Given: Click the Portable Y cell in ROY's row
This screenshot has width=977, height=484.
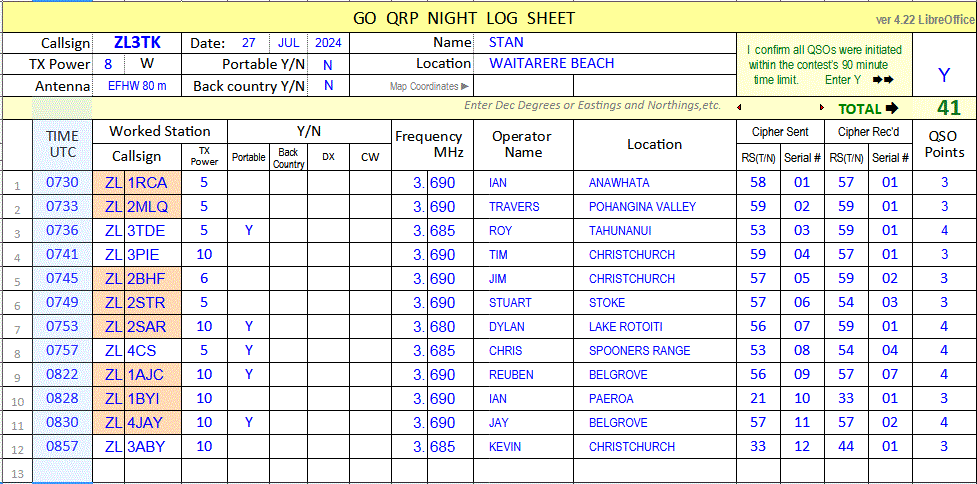Looking at the screenshot, I should click(x=249, y=231).
